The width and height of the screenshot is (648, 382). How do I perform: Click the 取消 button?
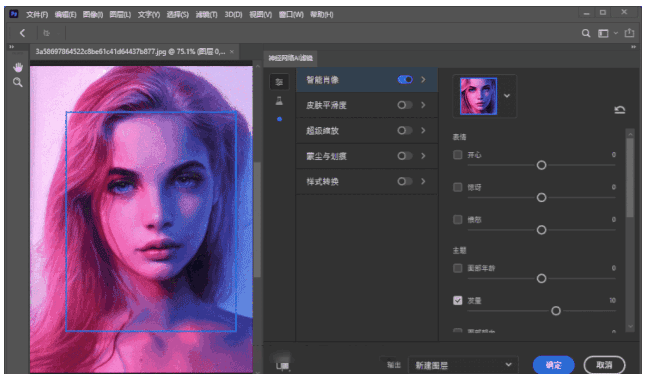click(604, 365)
